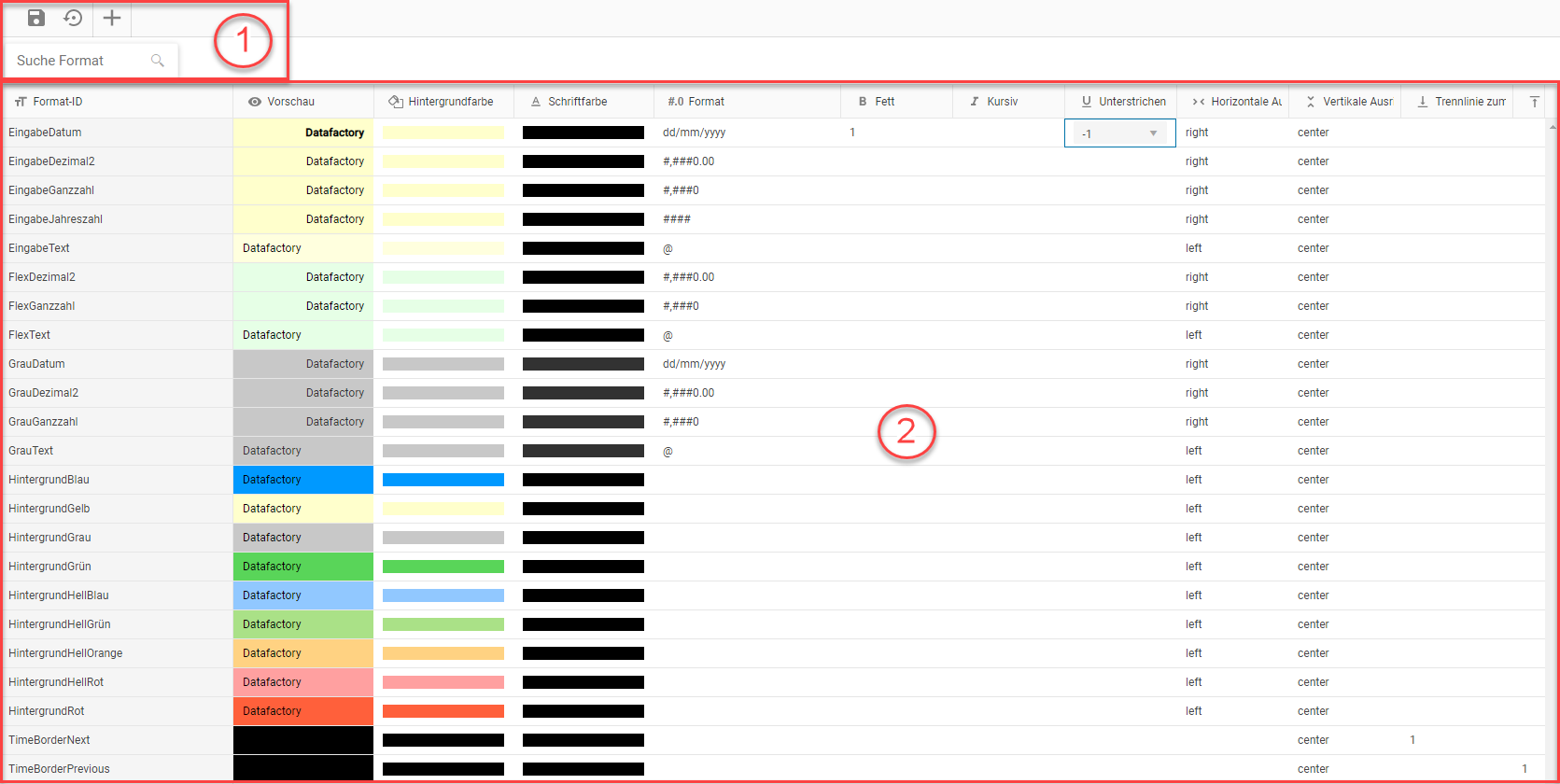
Task: Click the restore history icon
Action: click(73, 18)
